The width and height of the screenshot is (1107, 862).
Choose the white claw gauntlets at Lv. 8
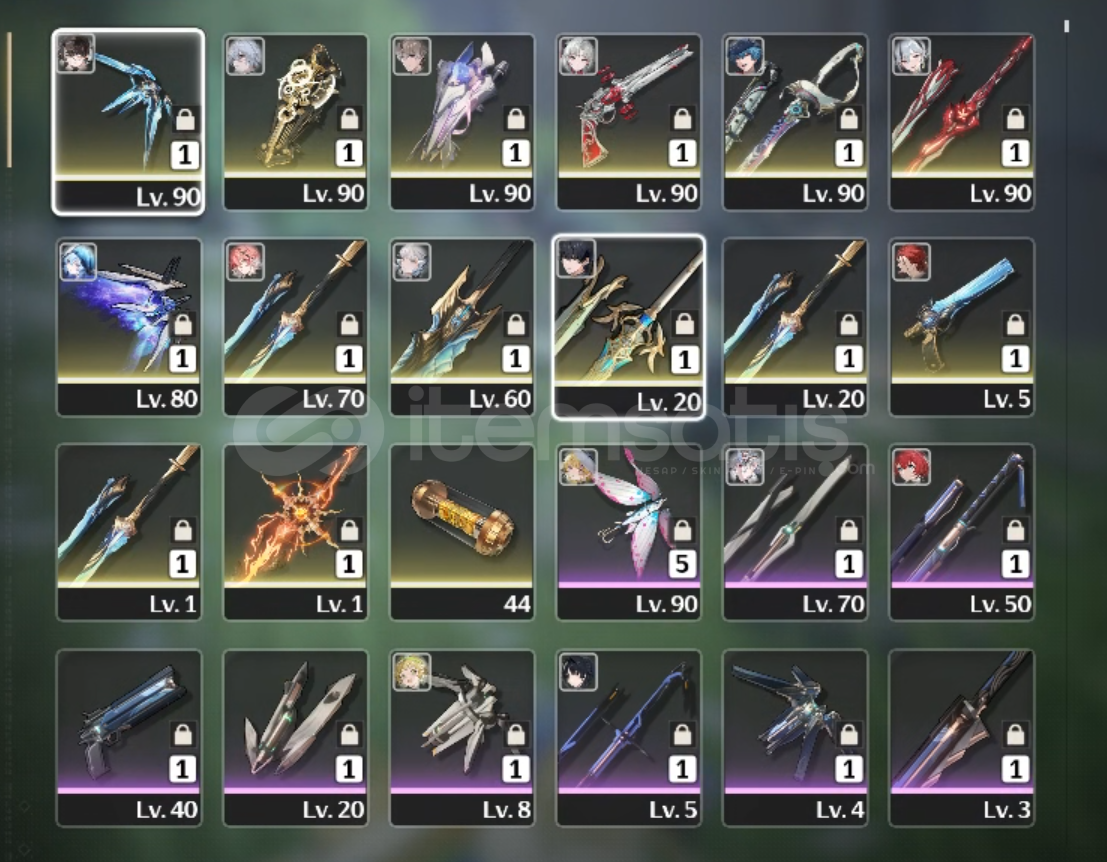coord(462,738)
